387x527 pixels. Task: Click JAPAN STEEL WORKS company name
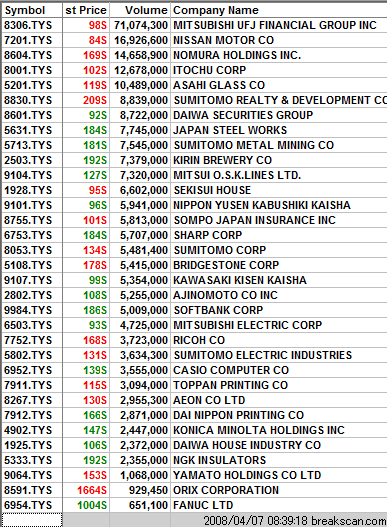click(230, 130)
